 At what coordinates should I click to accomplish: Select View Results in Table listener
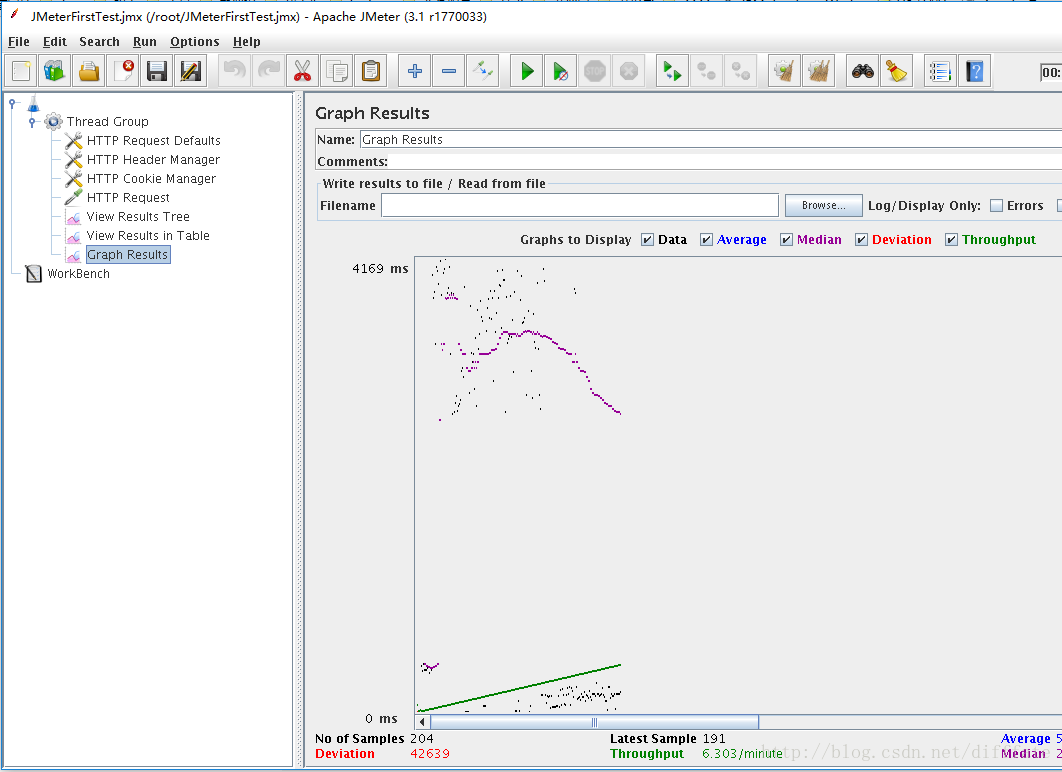[x=148, y=236]
